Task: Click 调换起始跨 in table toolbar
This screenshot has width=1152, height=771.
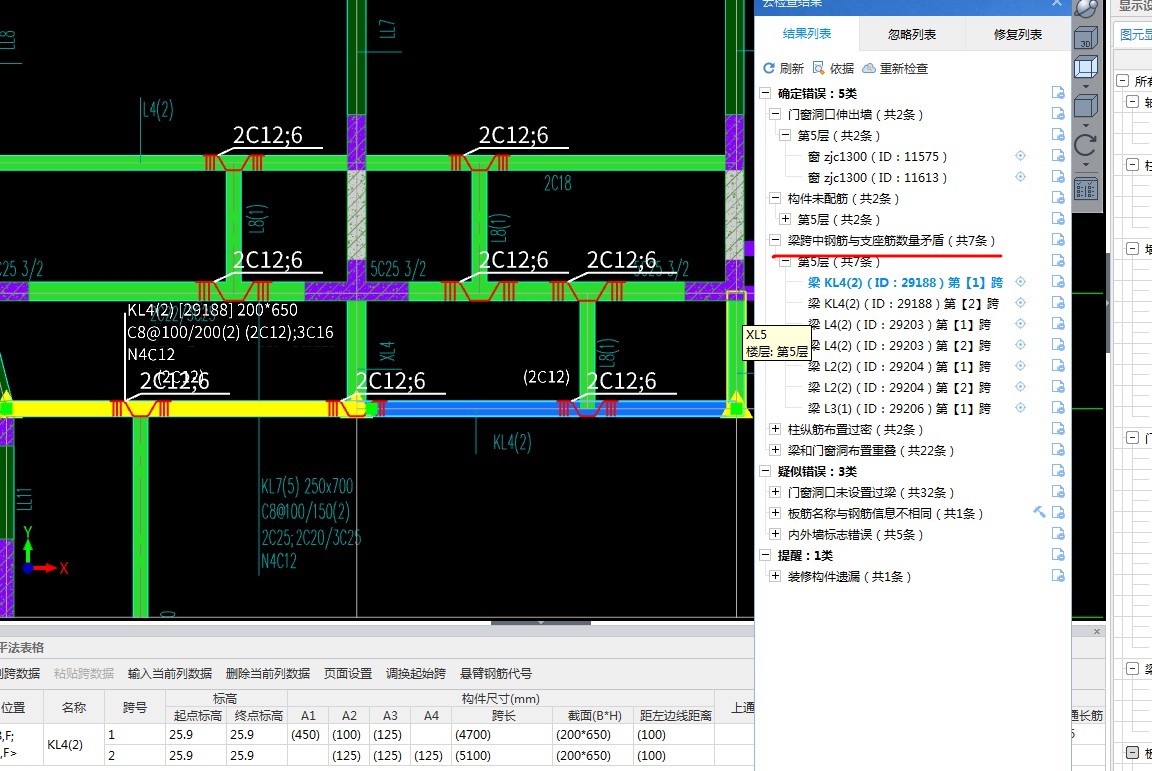Action: tap(416, 673)
